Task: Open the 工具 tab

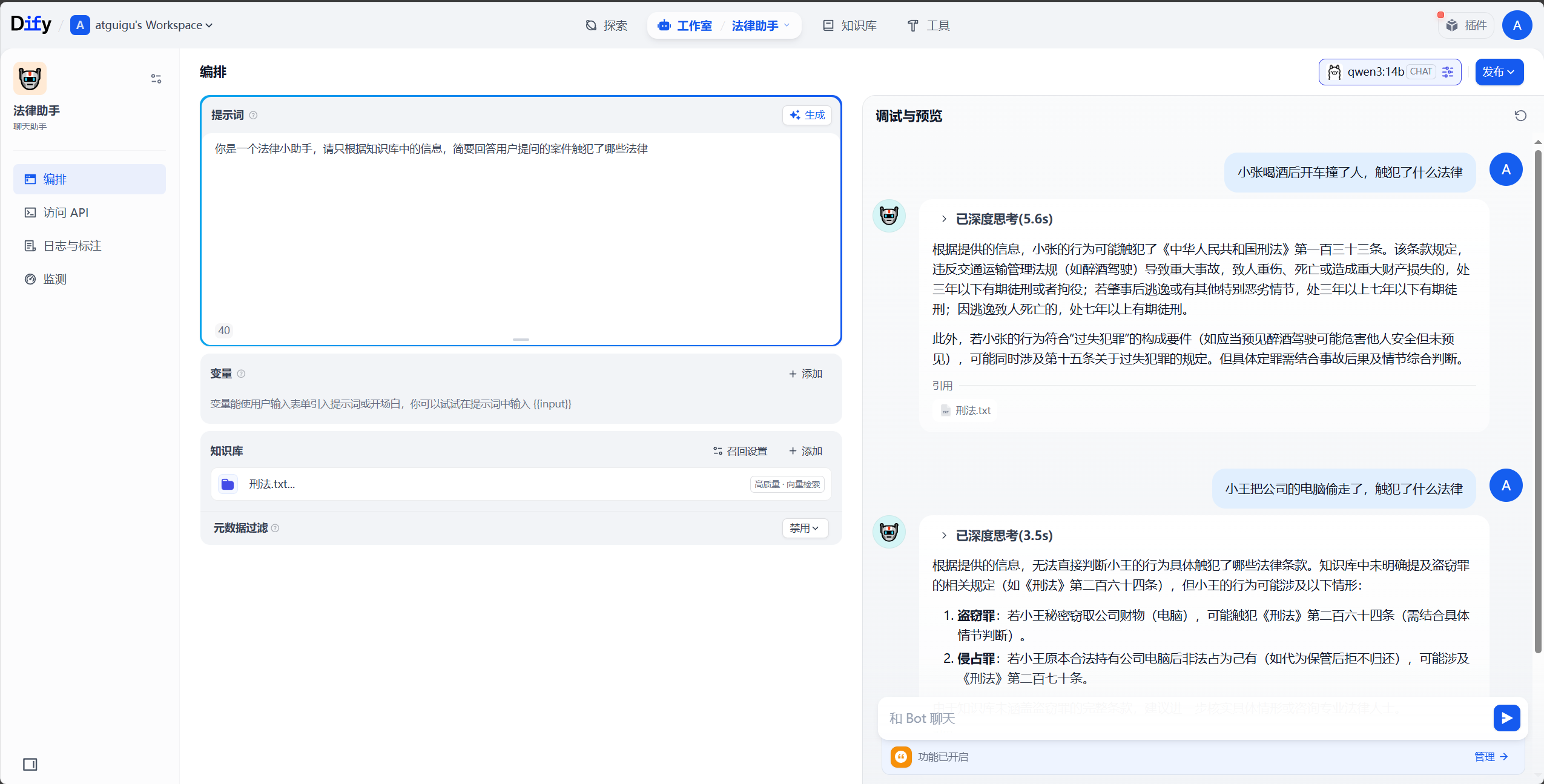Action: tap(929, 25)
